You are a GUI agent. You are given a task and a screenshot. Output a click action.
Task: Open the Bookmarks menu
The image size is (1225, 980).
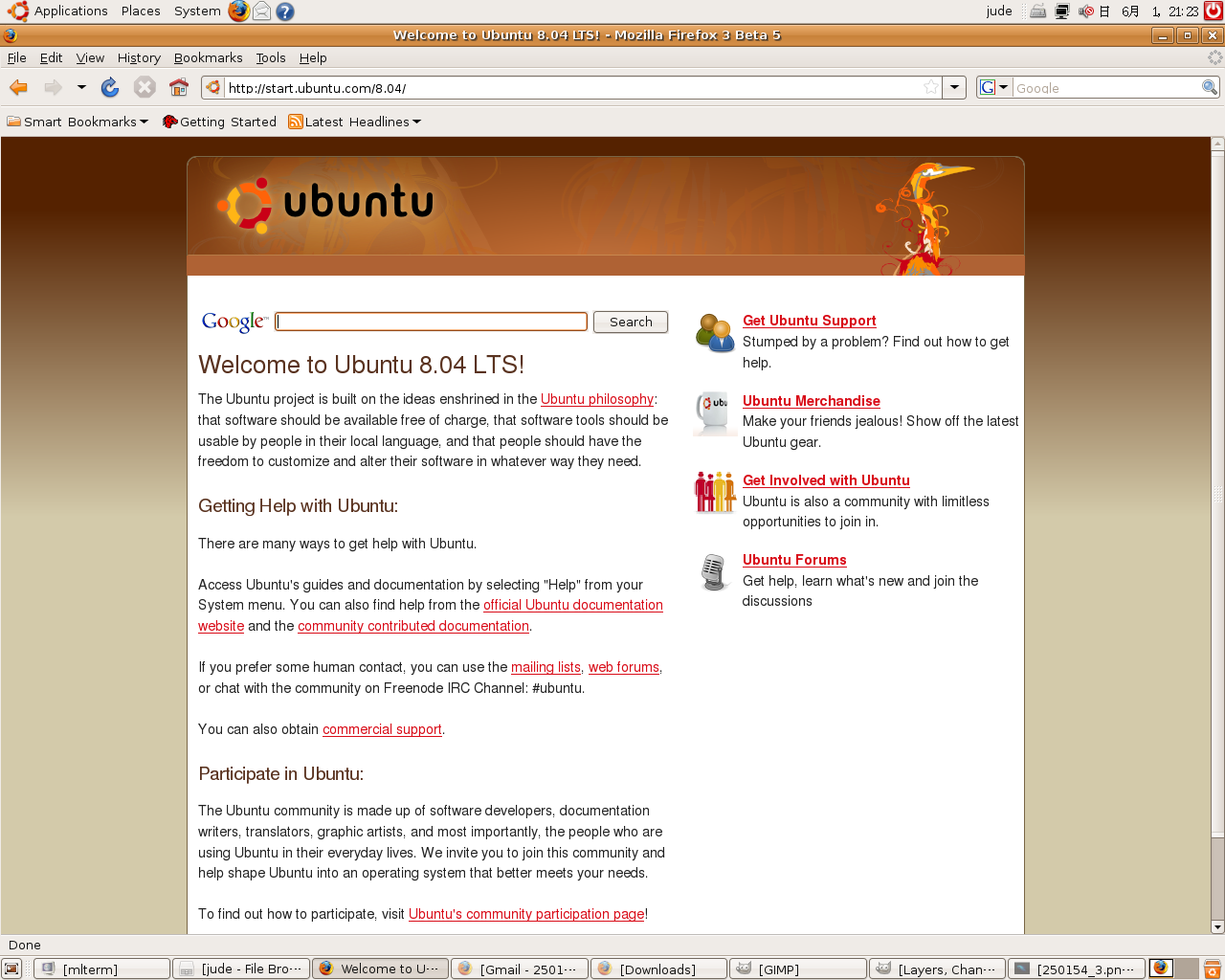[x=208, y=57]
